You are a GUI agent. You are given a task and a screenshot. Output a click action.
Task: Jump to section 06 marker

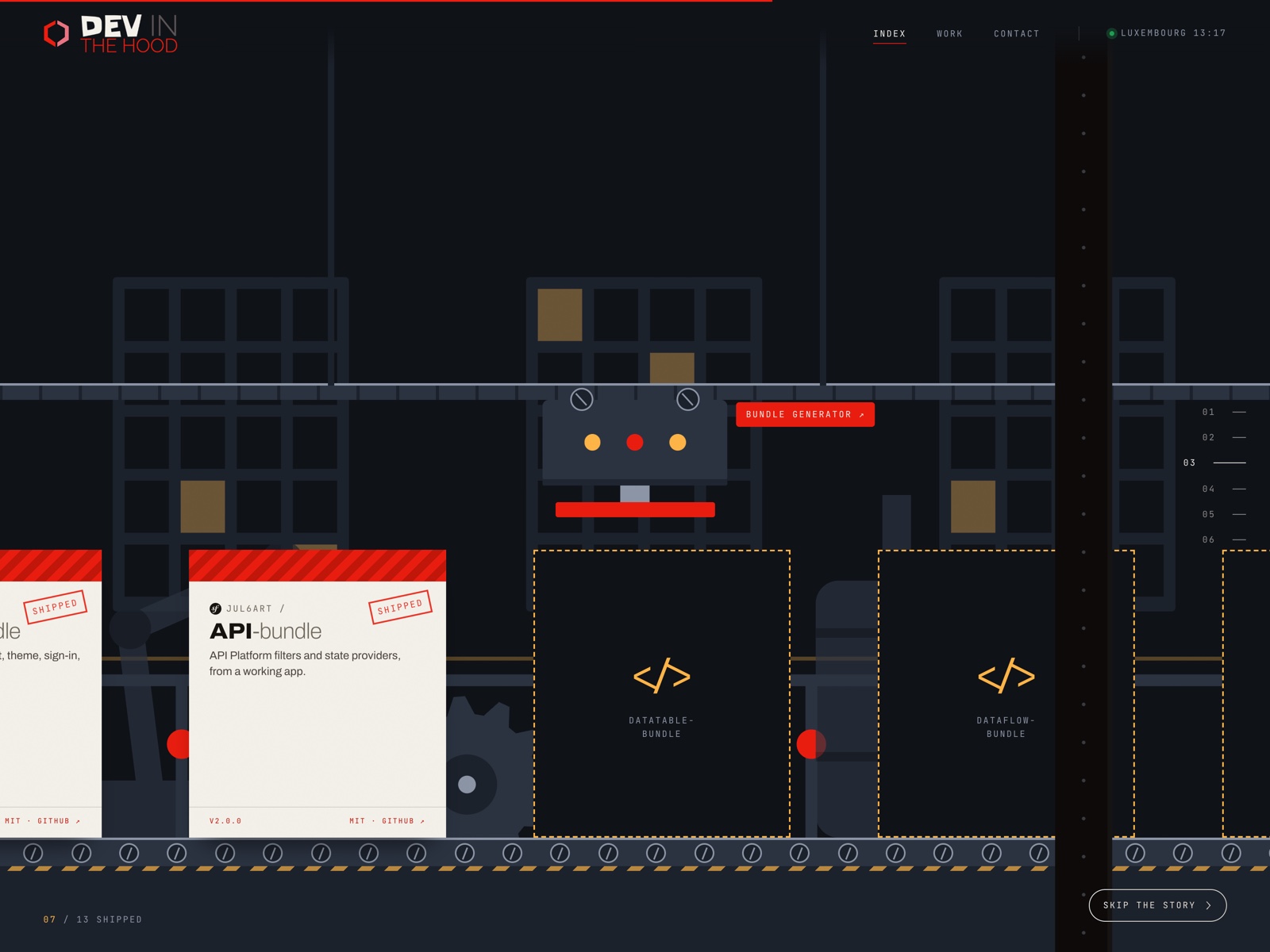[1223, 539]
